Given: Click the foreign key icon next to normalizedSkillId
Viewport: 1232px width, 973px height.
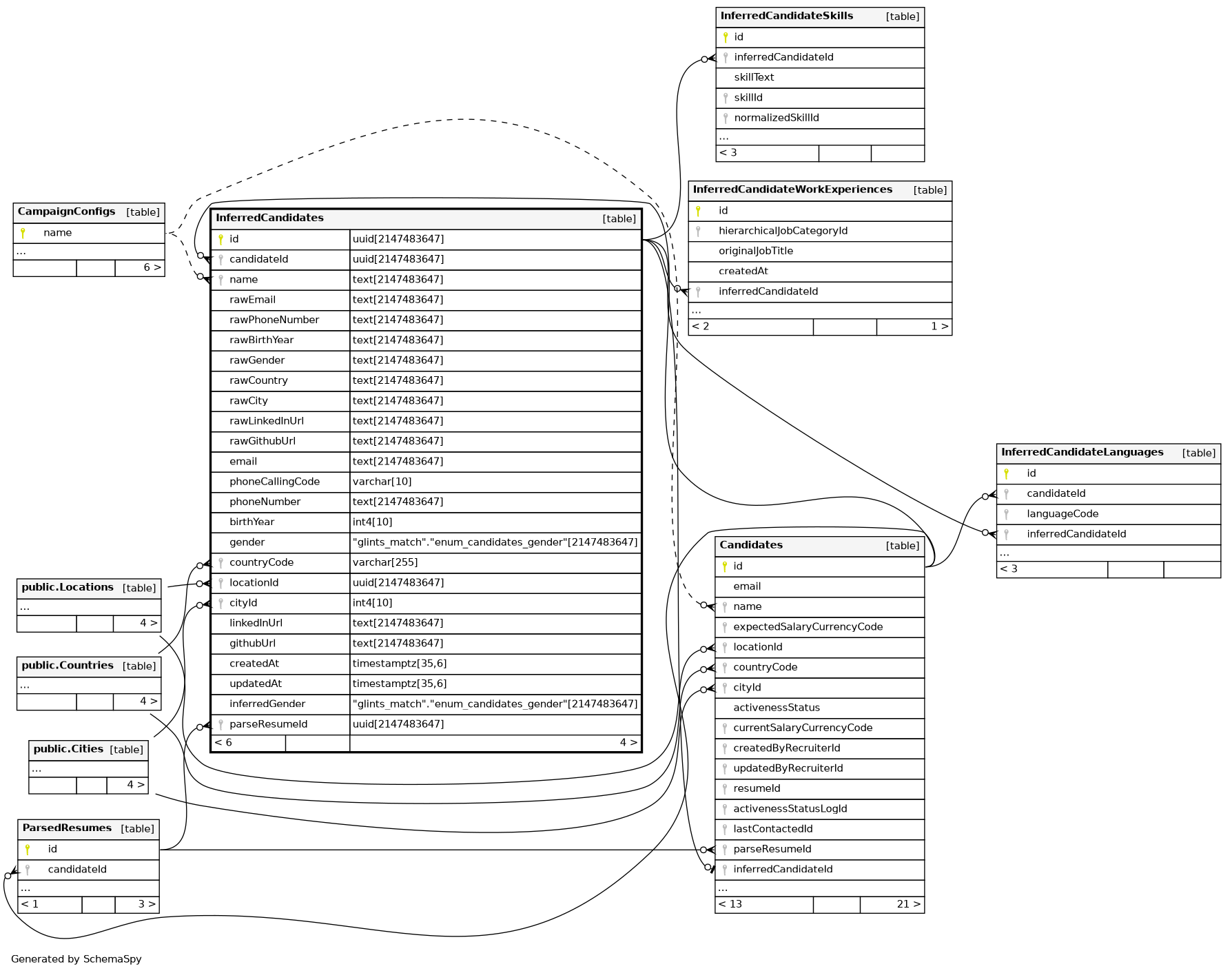Looking at the screenshot, I should 725,119.
